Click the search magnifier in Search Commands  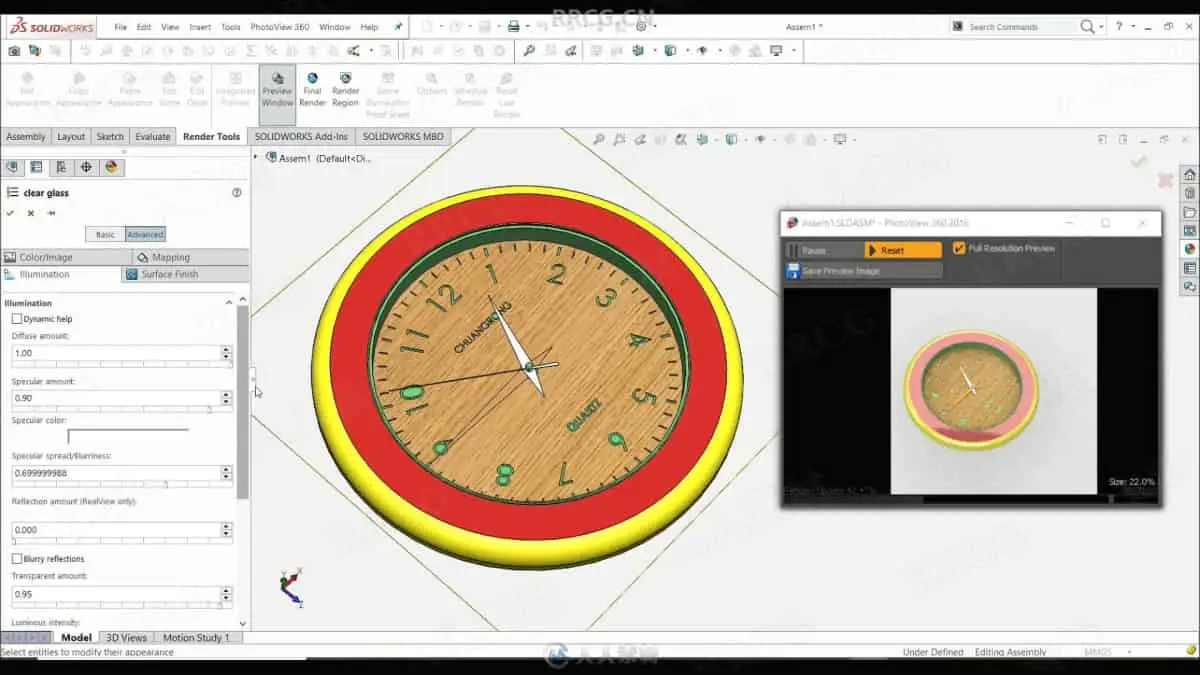coord(1087,27)
